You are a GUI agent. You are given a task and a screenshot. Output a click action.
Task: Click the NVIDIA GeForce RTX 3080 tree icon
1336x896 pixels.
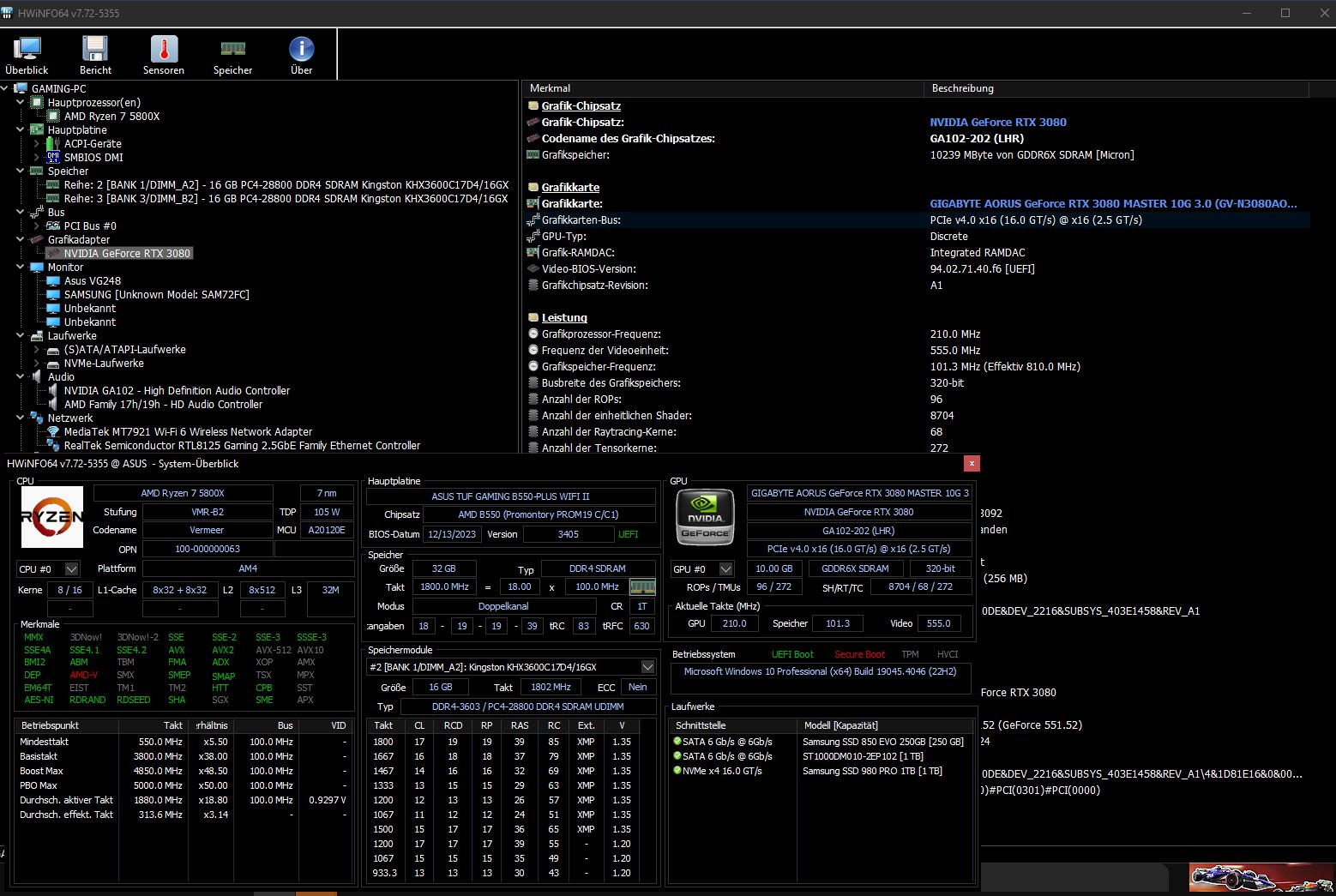tap(53, 253)
